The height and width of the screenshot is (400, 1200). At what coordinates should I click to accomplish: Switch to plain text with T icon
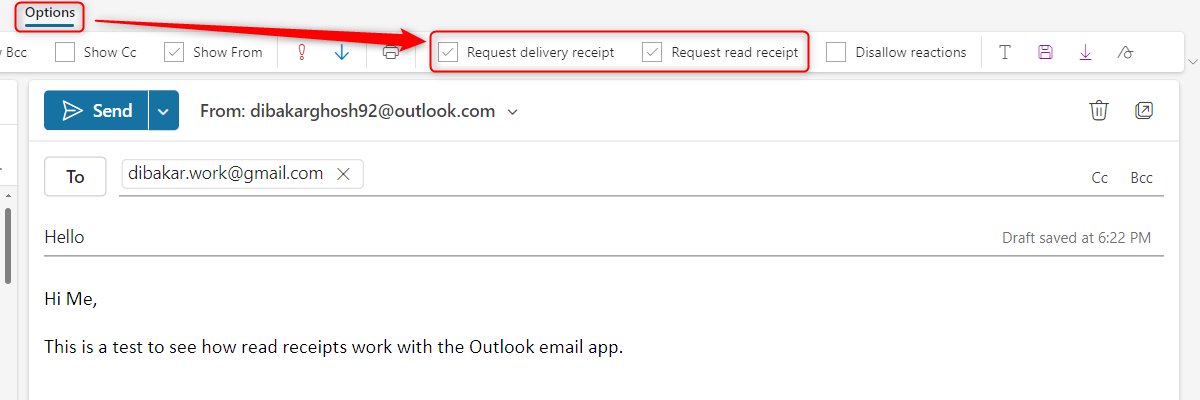pyautogui.click(x=1005, y=52)
